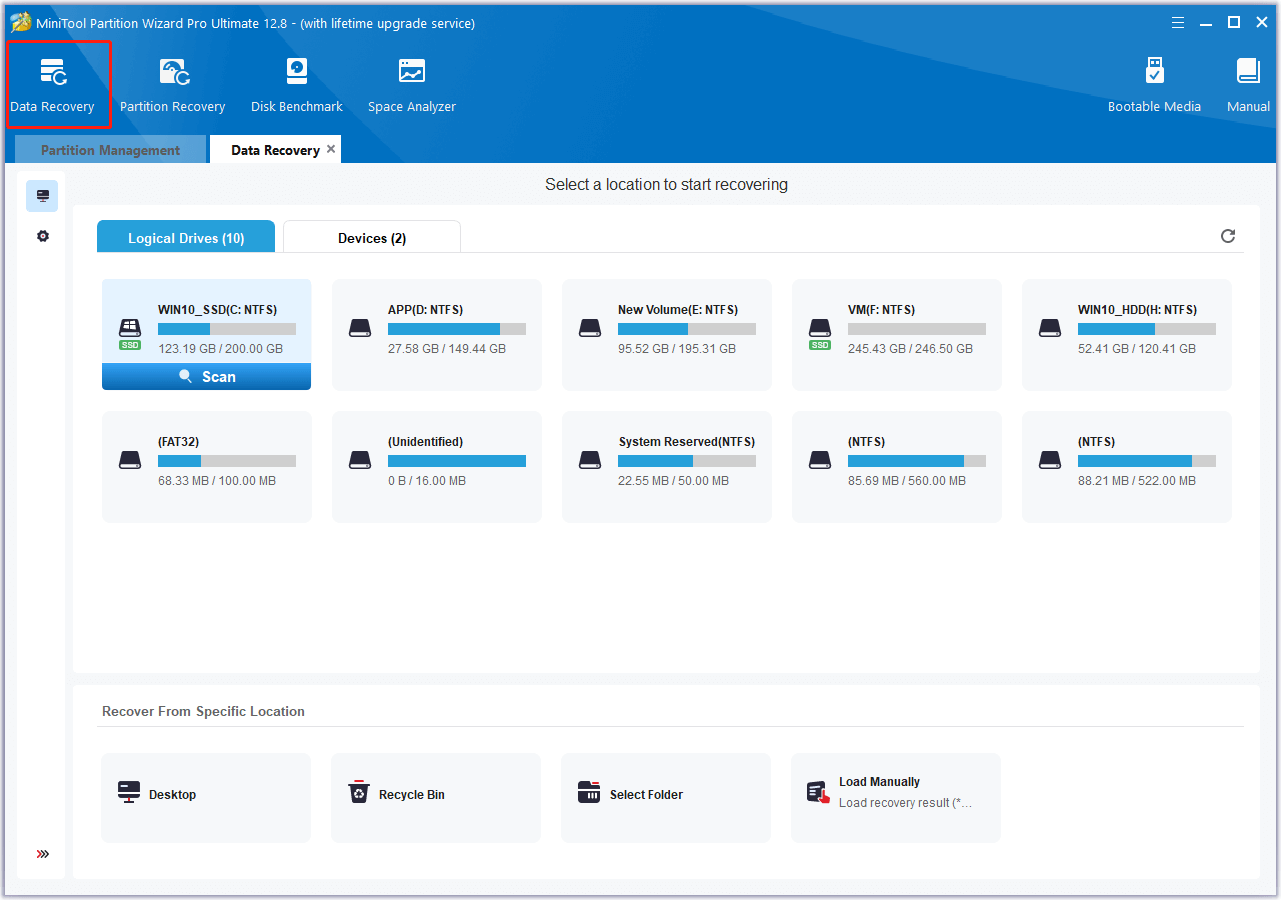Select the System Reserved(NTFS) drive icon

click(590, 459)
